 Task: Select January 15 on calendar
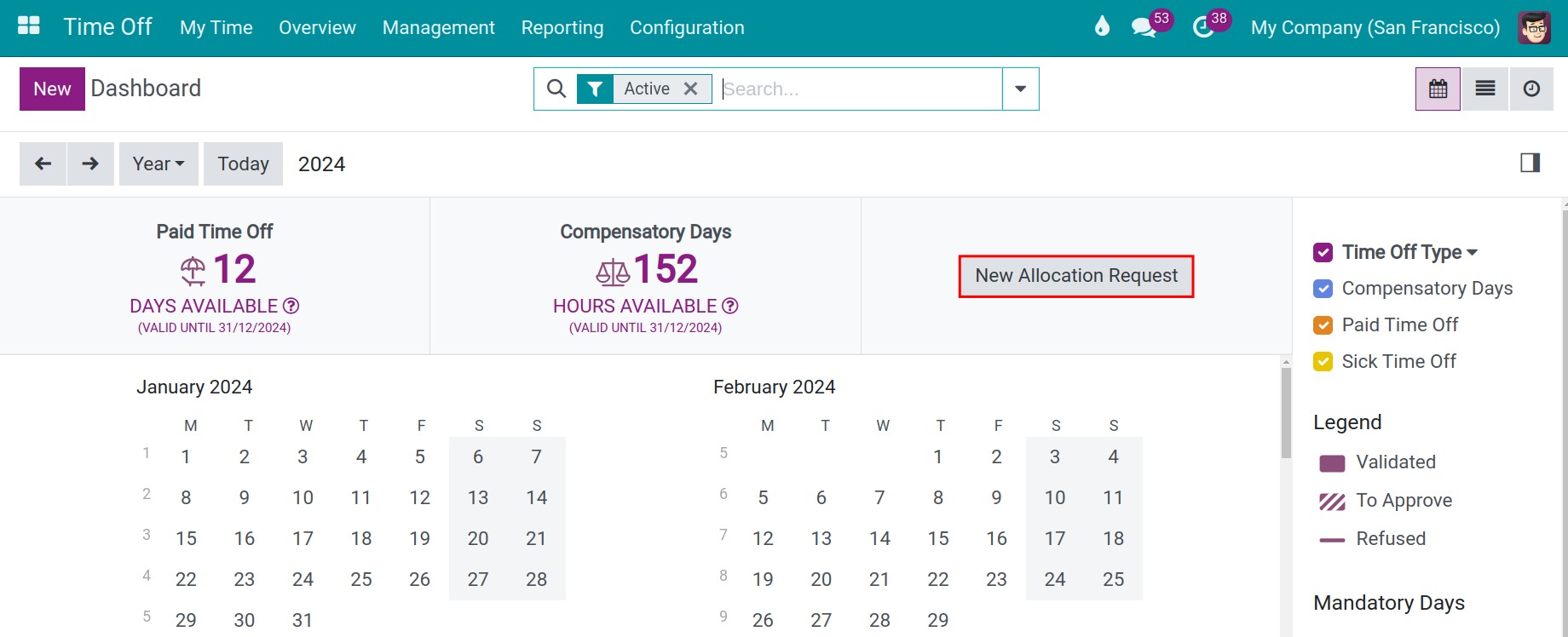tap(186, 539)
